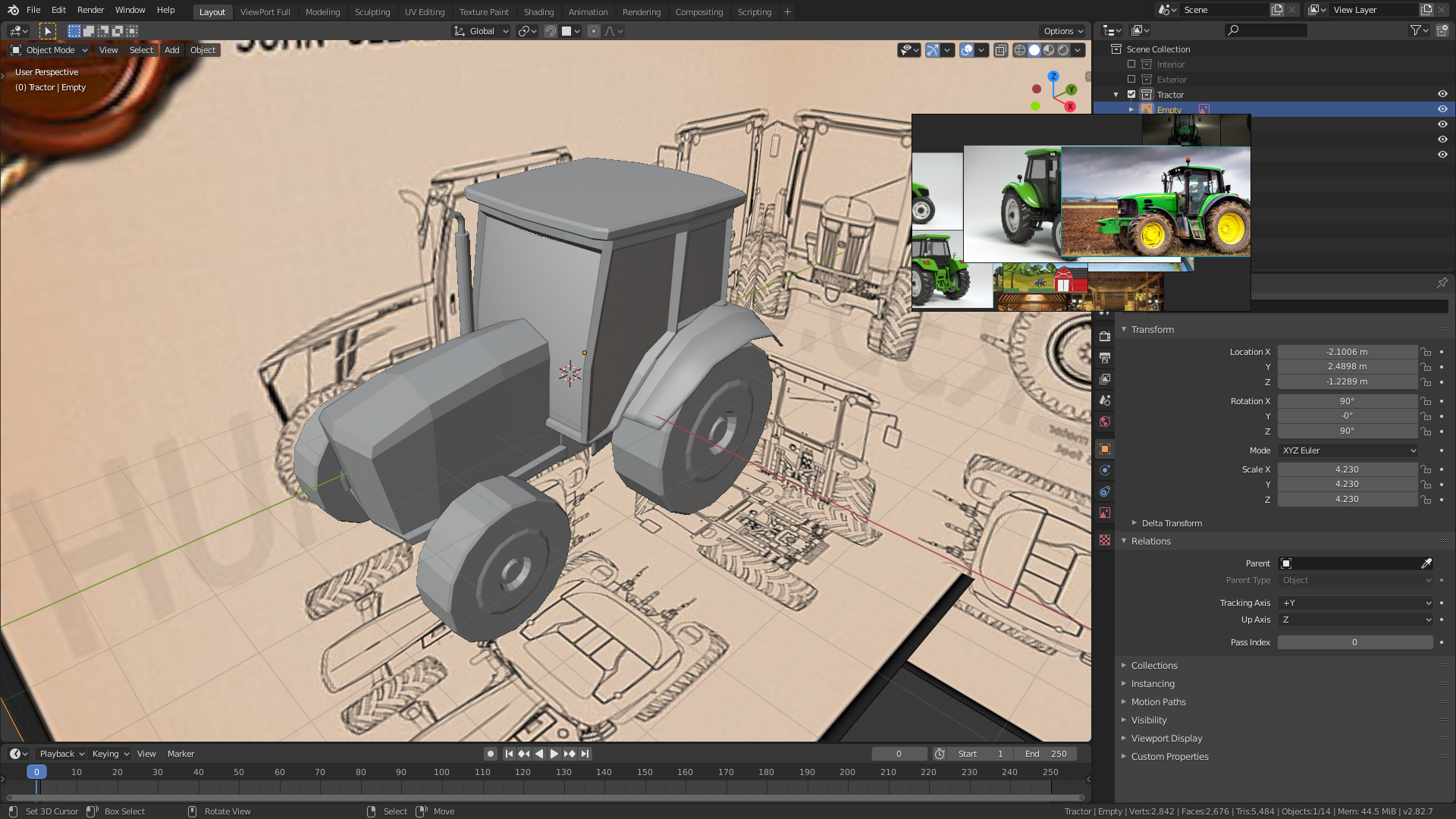Toggle snapping magnet in header
Screen dimensions: 1456x819
(x=551, y=31)
